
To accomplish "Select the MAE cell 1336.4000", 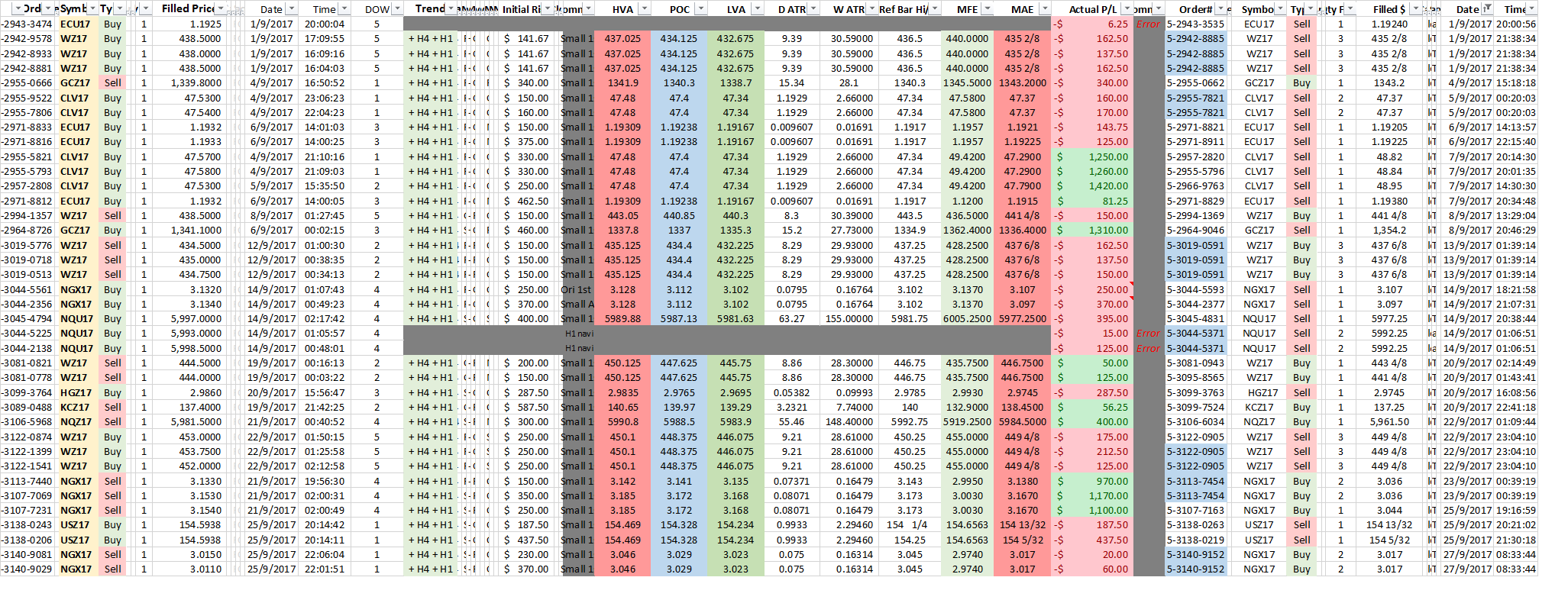I will [1023, 231].
